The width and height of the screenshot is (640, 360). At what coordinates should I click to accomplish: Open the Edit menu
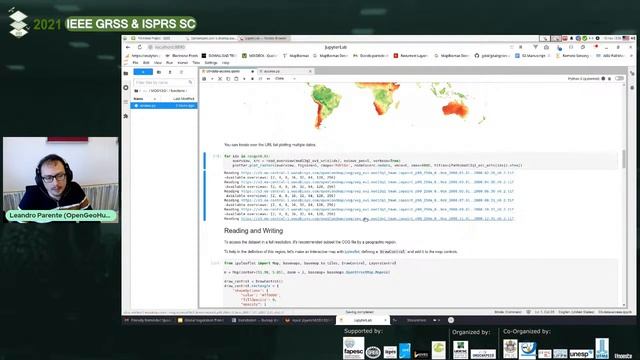coord(146,63)
